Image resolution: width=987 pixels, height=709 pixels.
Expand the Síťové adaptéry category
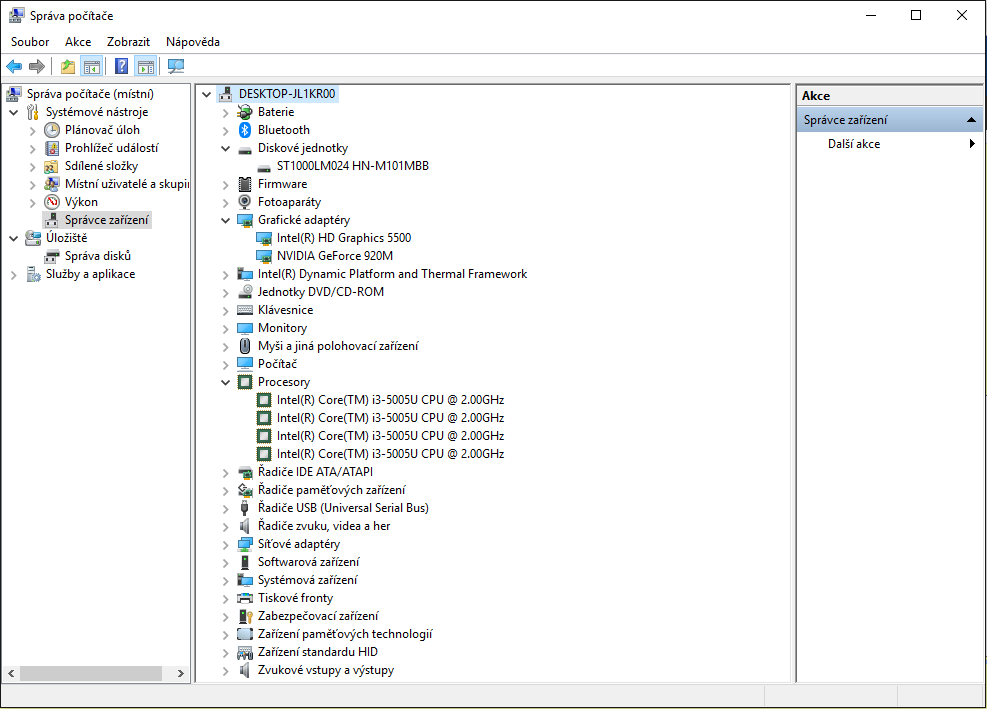(226, 544)
